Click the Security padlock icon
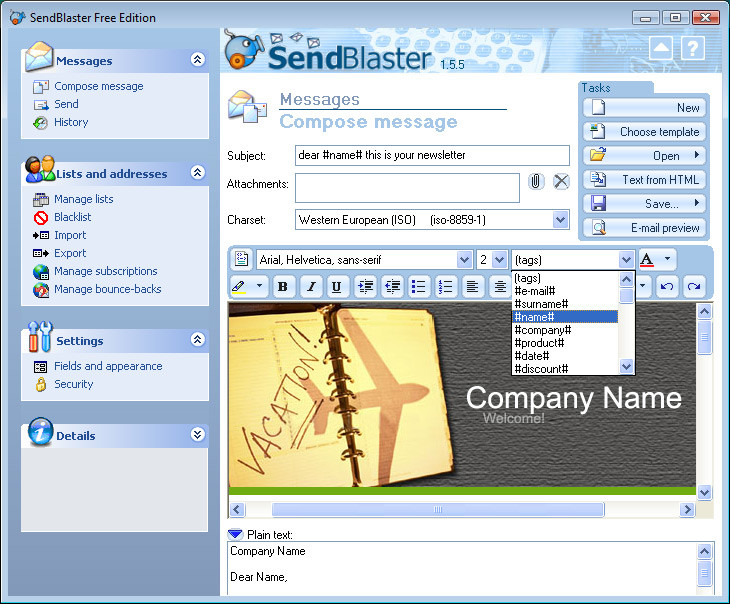730x604 pixels. click(x=41, y=385)
